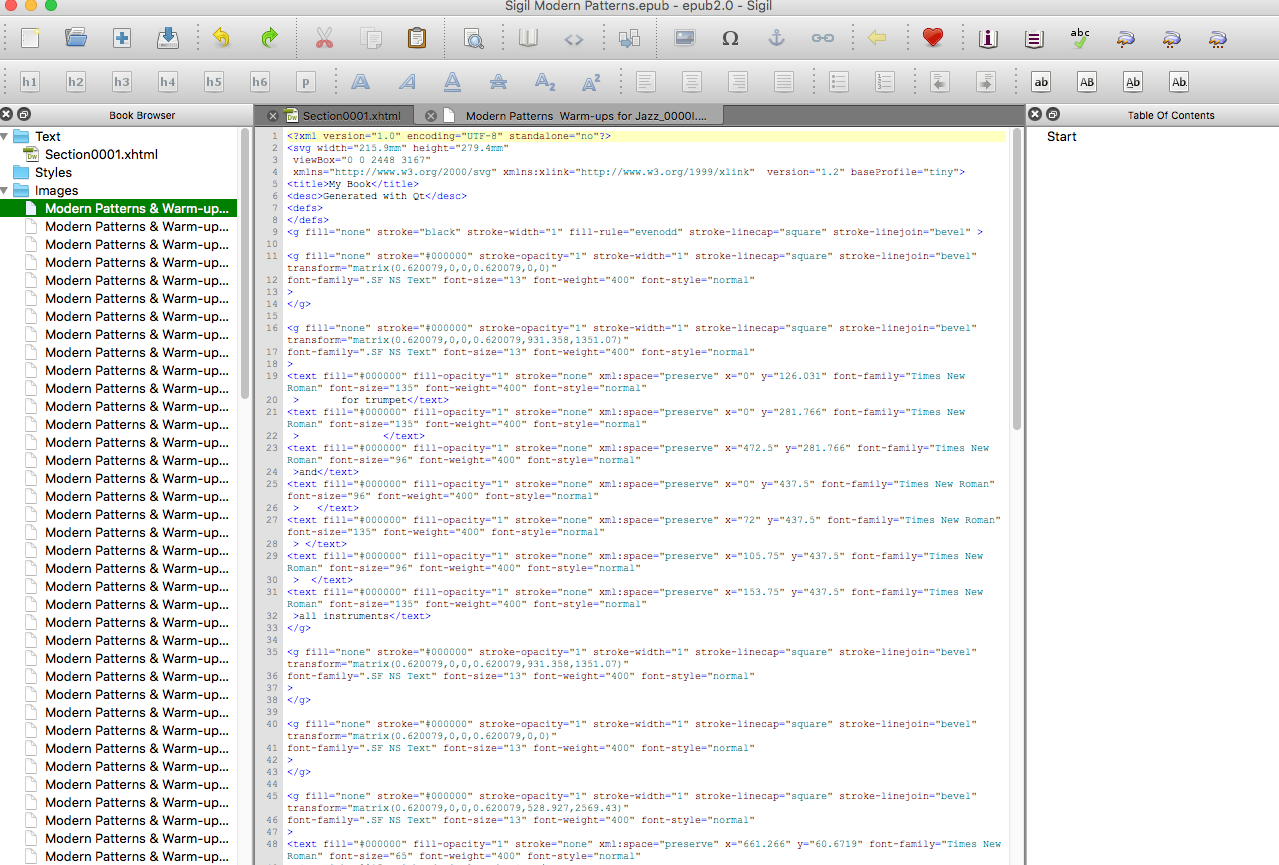Click Start entry in Table Of Contents
The height and width of the screenshot is (865, 1279).
click(1061, 137)
